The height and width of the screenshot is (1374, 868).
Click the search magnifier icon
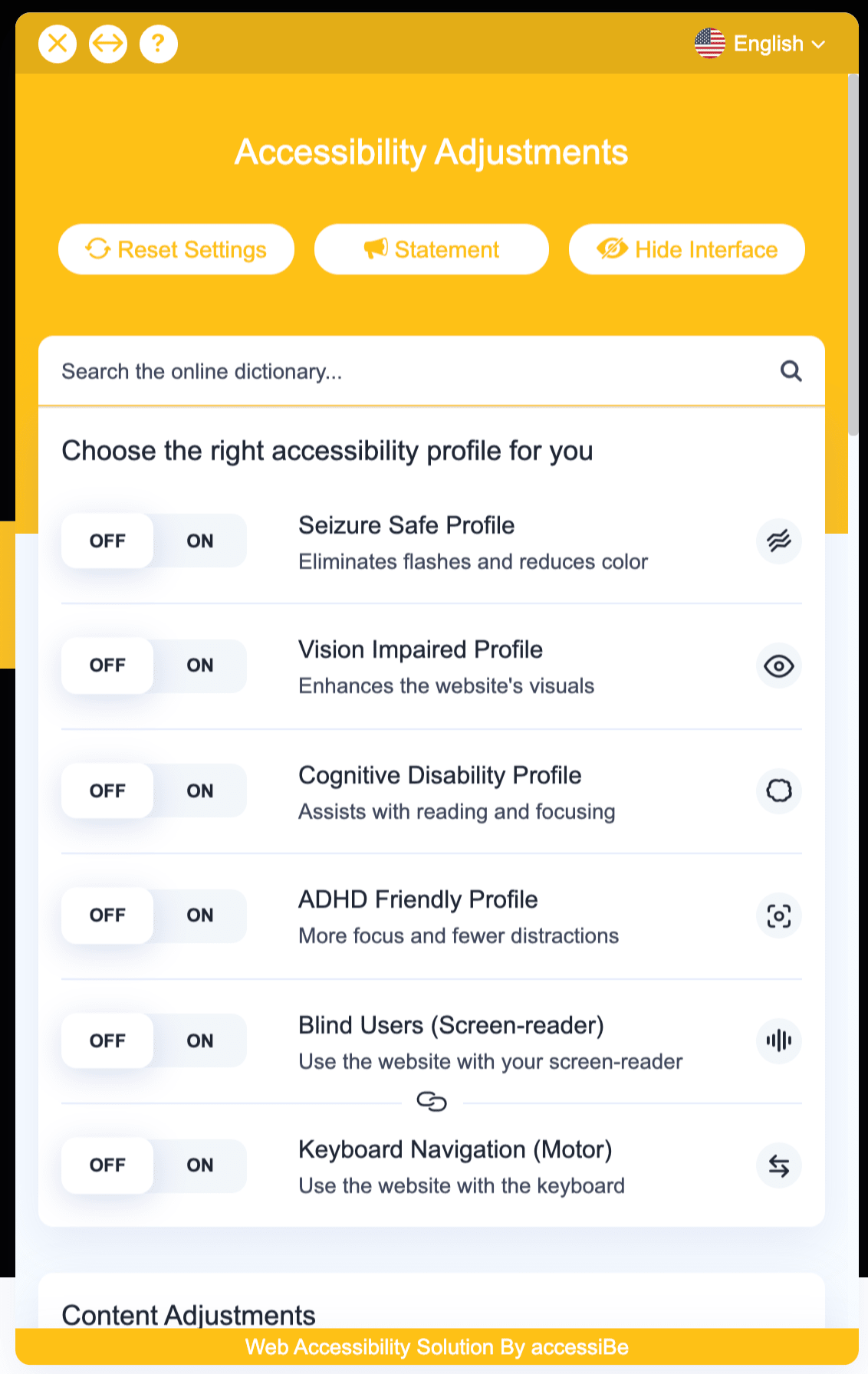click(x=791, y=371)
